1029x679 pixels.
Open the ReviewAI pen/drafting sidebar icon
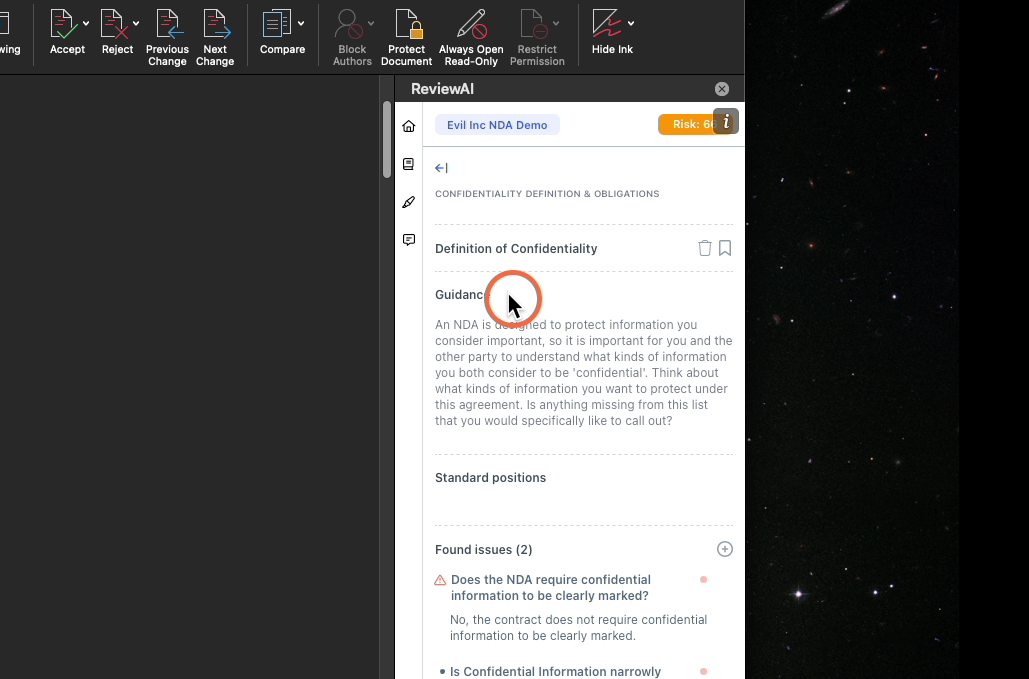409,202
